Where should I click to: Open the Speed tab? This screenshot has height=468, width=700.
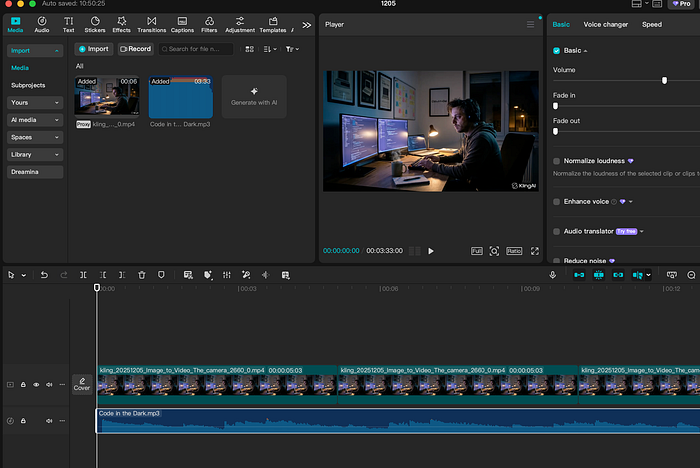tap(651, 24)
